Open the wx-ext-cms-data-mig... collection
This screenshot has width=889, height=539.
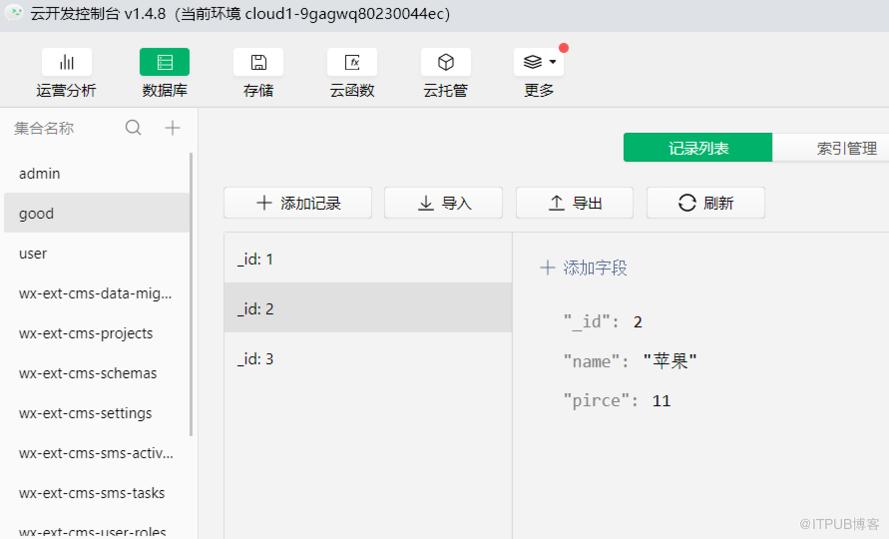pos(96,294)
